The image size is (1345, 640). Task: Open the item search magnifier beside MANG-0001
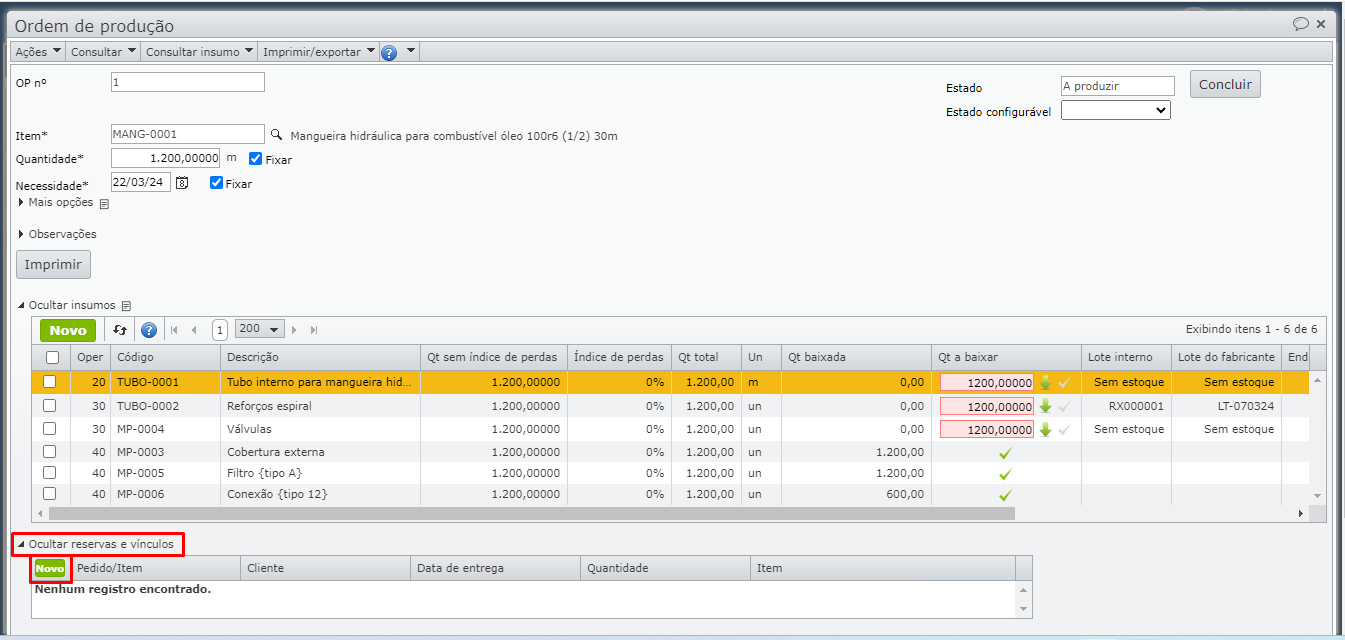(x=277, y=134)
